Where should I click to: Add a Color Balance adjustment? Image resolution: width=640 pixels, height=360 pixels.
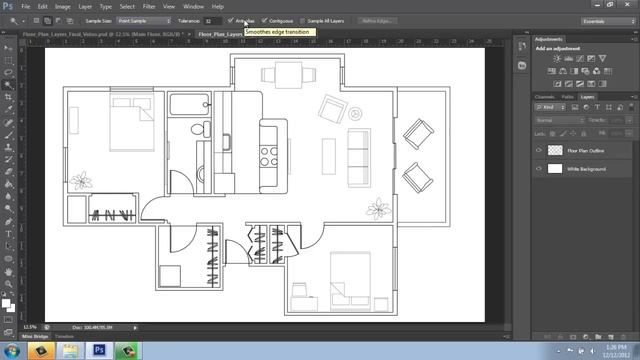pyautogui.click(x=563, y=71)
